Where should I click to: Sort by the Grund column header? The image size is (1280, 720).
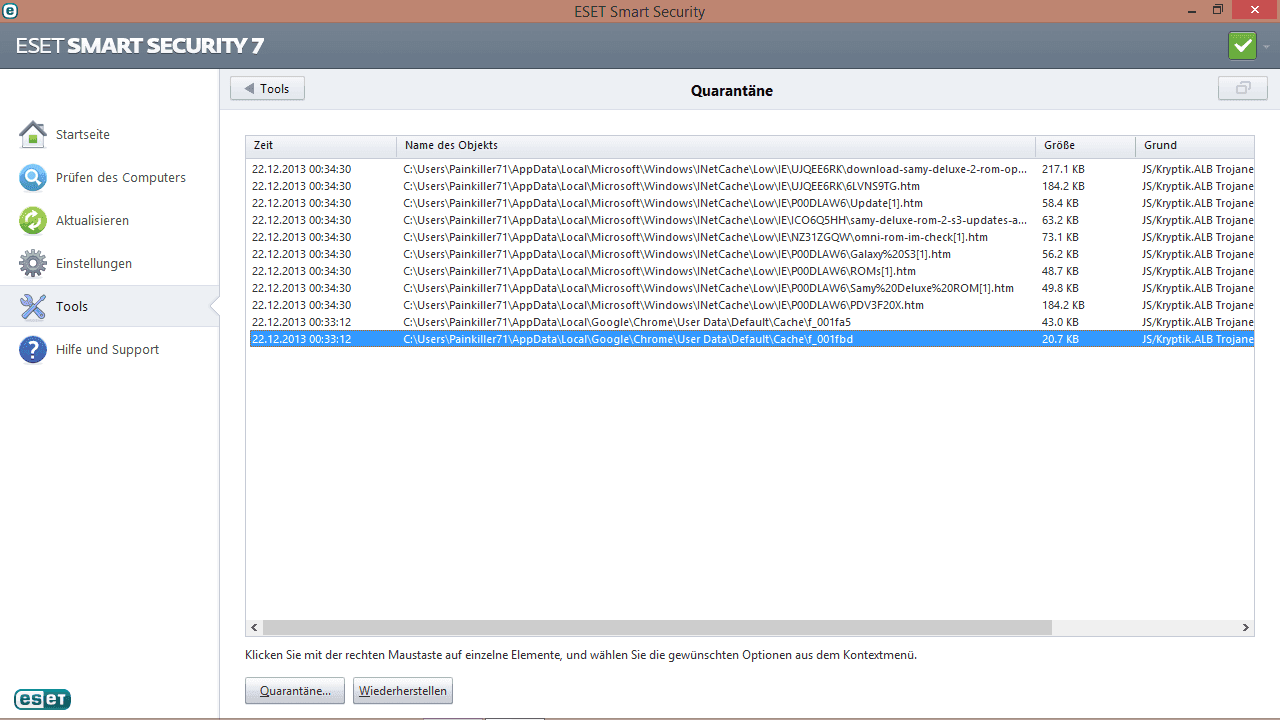coord(1194,146)
